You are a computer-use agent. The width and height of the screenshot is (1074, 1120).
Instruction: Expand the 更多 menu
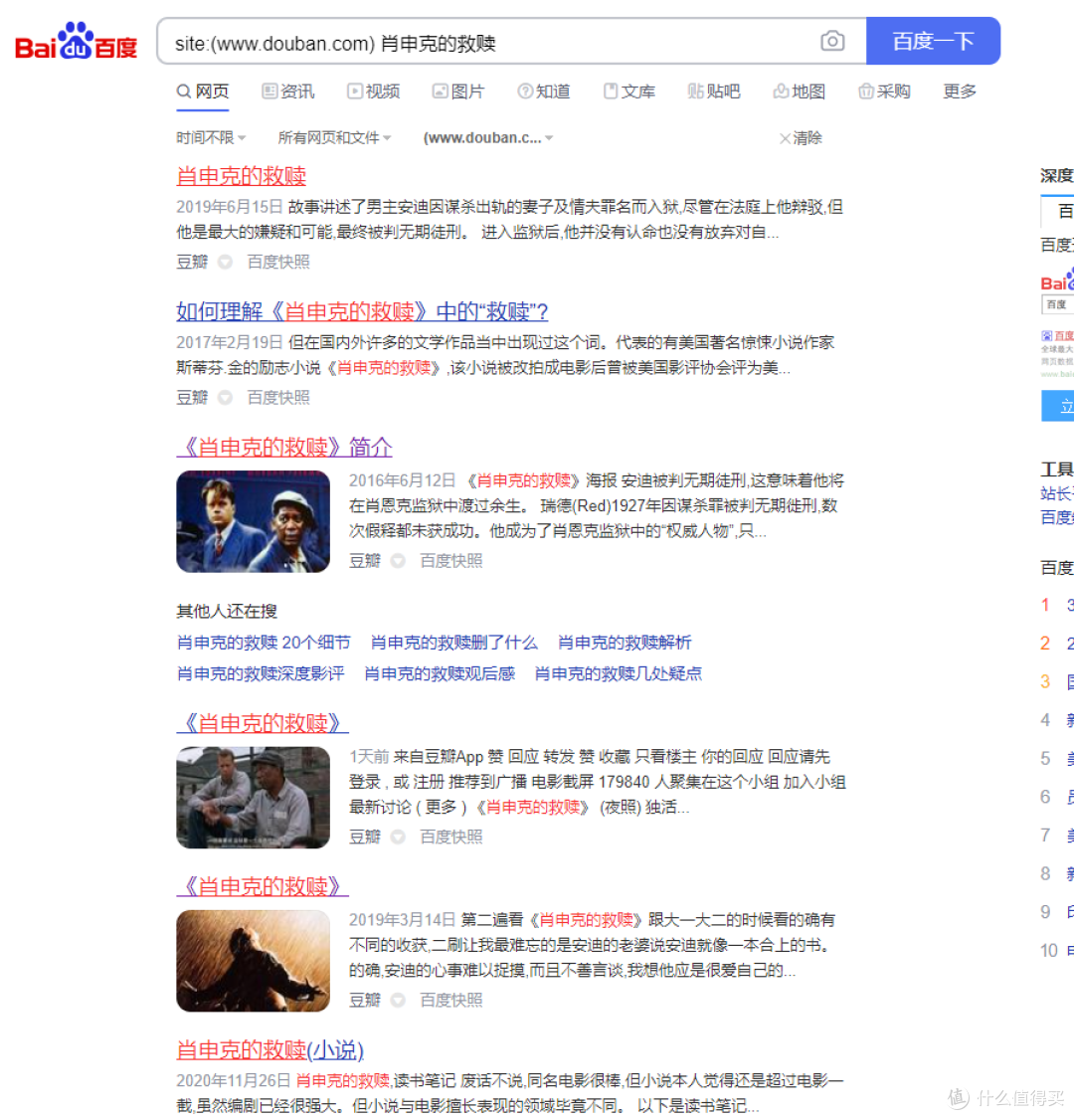click(x=960, y=92)
